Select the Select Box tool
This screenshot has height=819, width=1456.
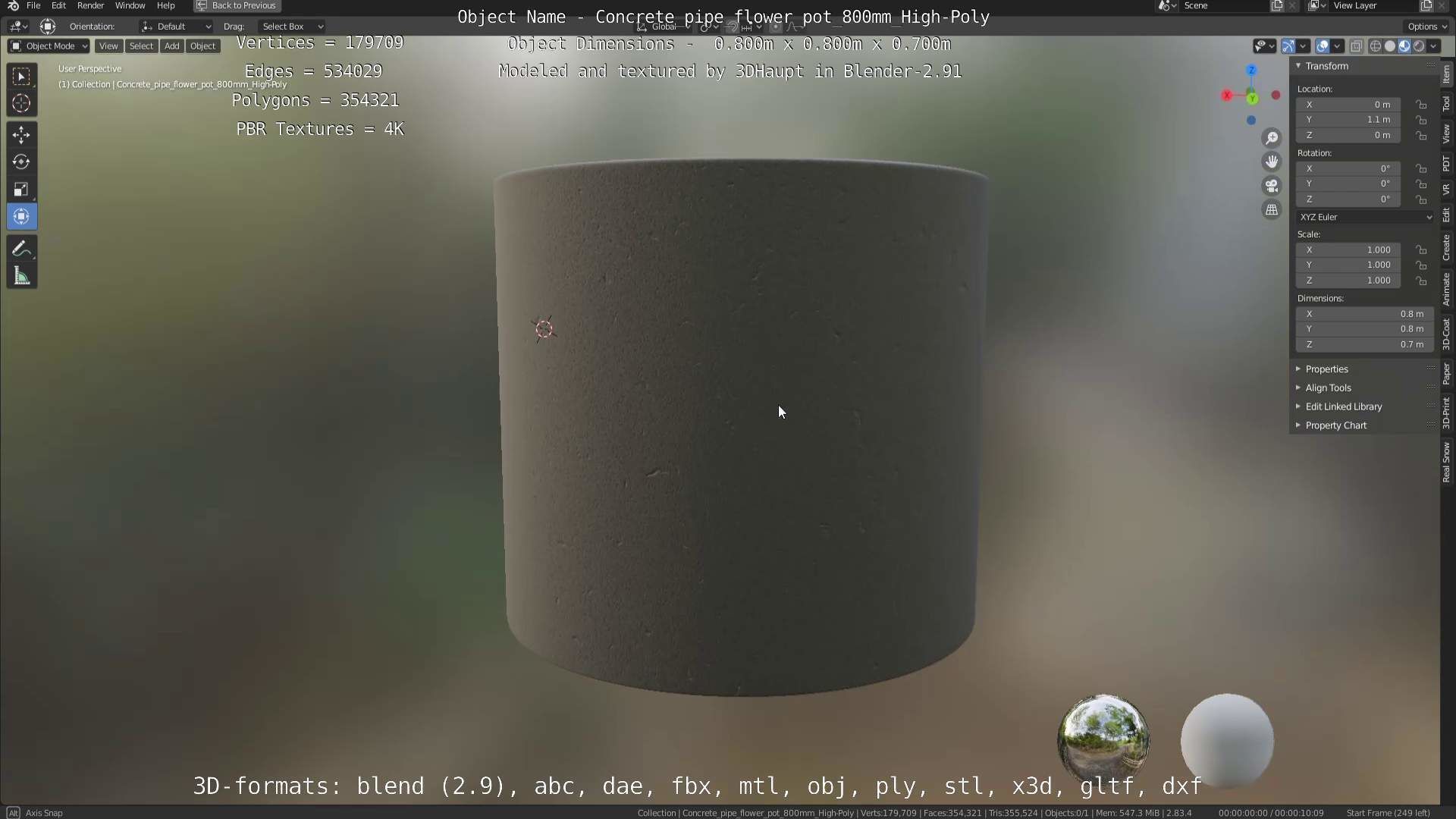point(21,77)
